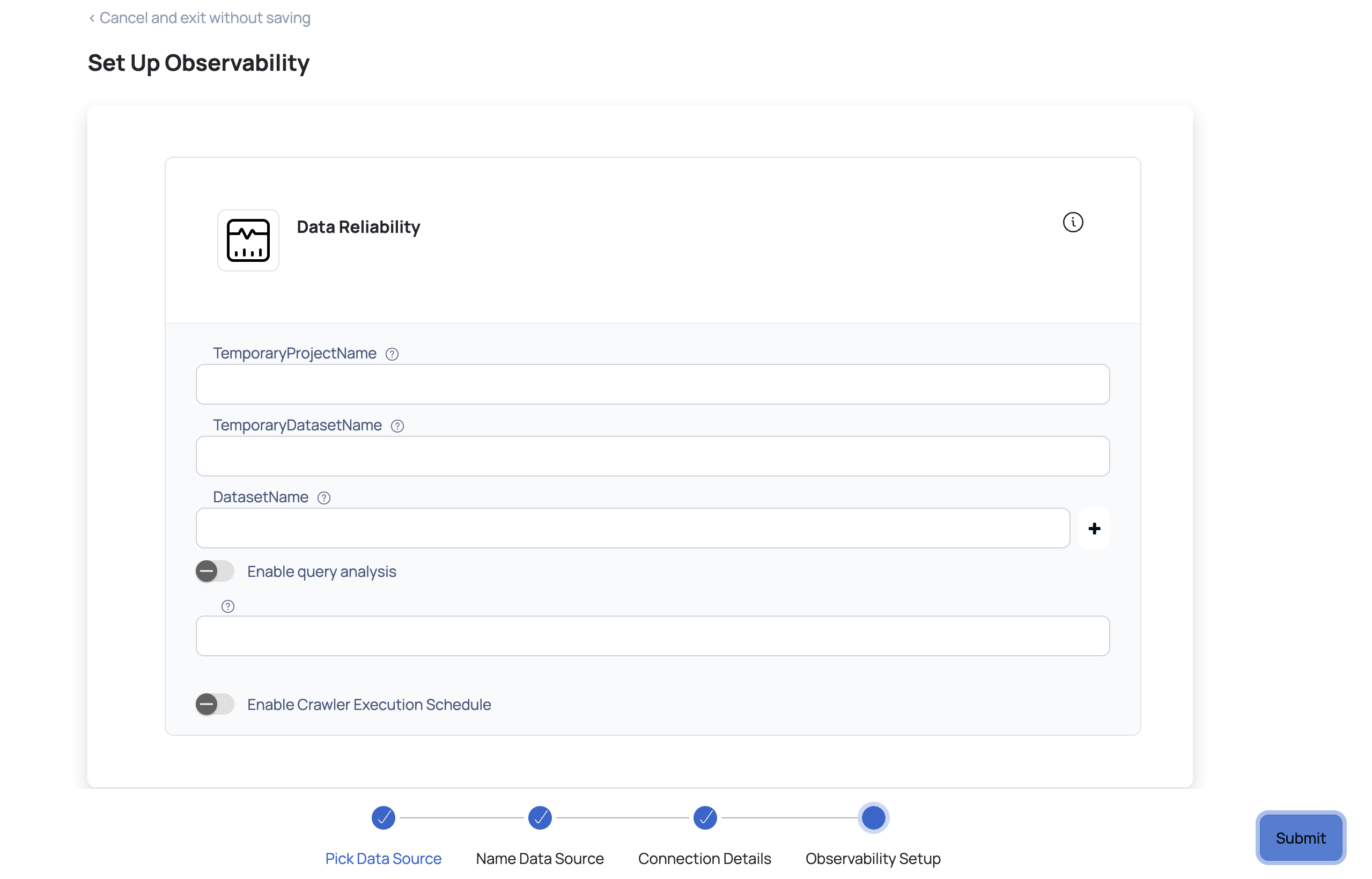Focus the DatasetName text input
Screen dimensions: 1372x879
coord(632,528)
